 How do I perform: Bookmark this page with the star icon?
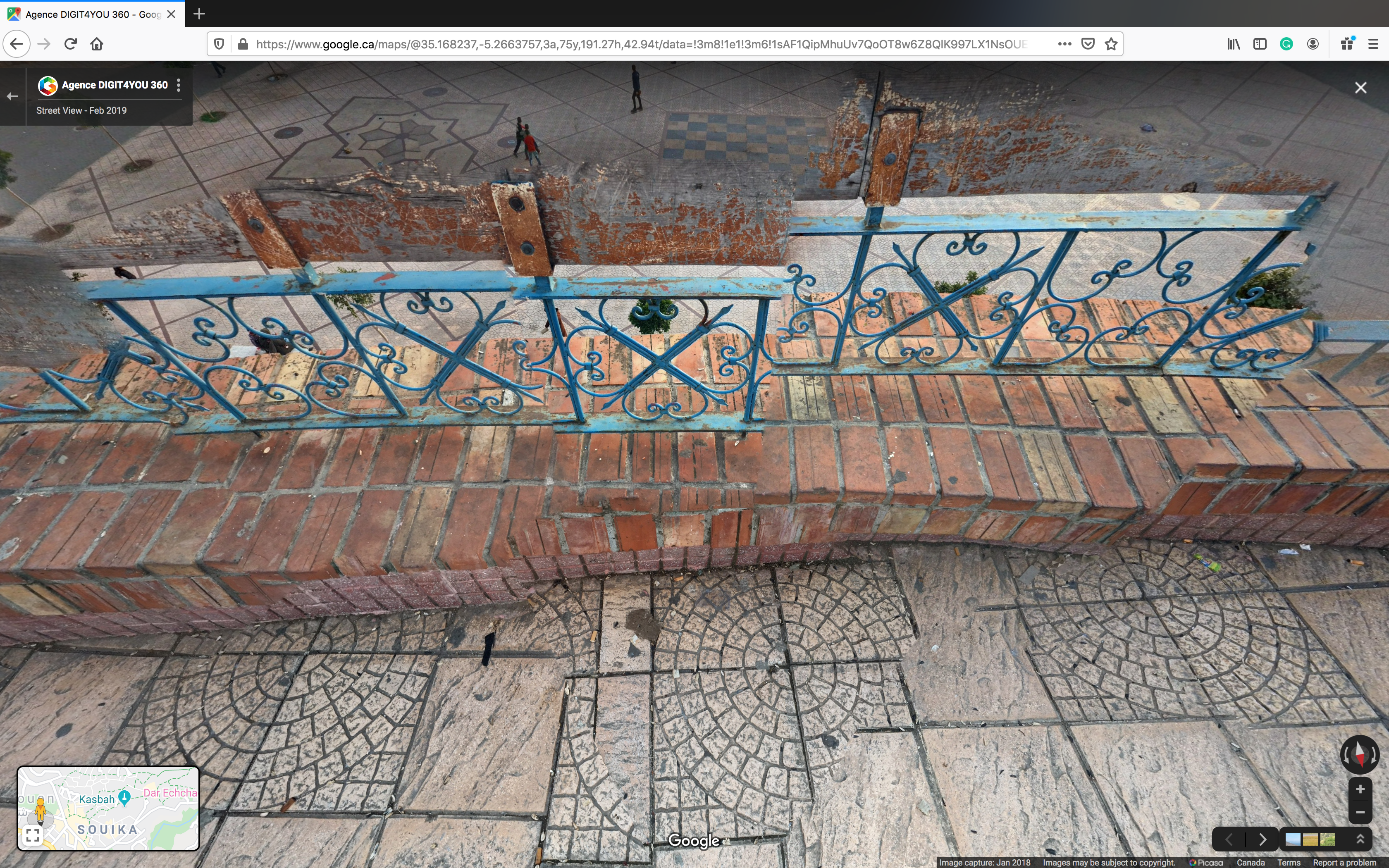[x=1111, y=44]
